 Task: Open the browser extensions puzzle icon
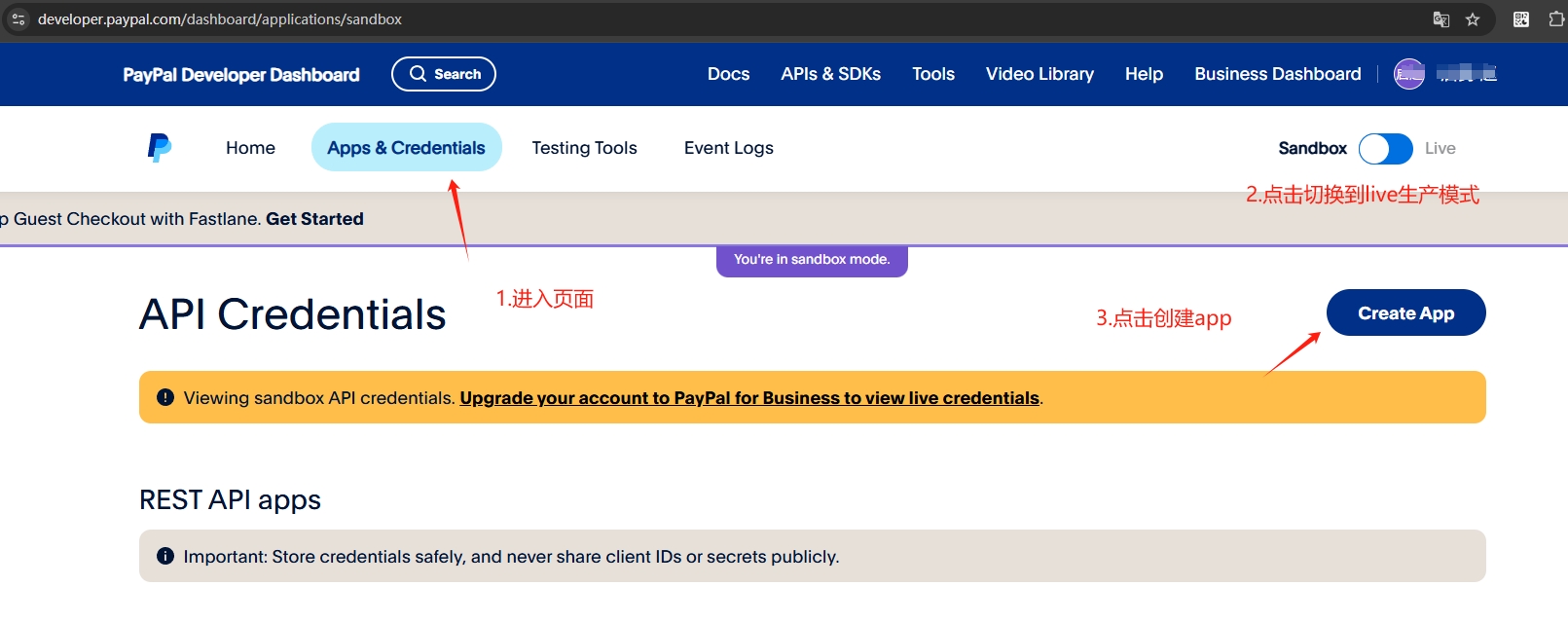click(1555, 19)
